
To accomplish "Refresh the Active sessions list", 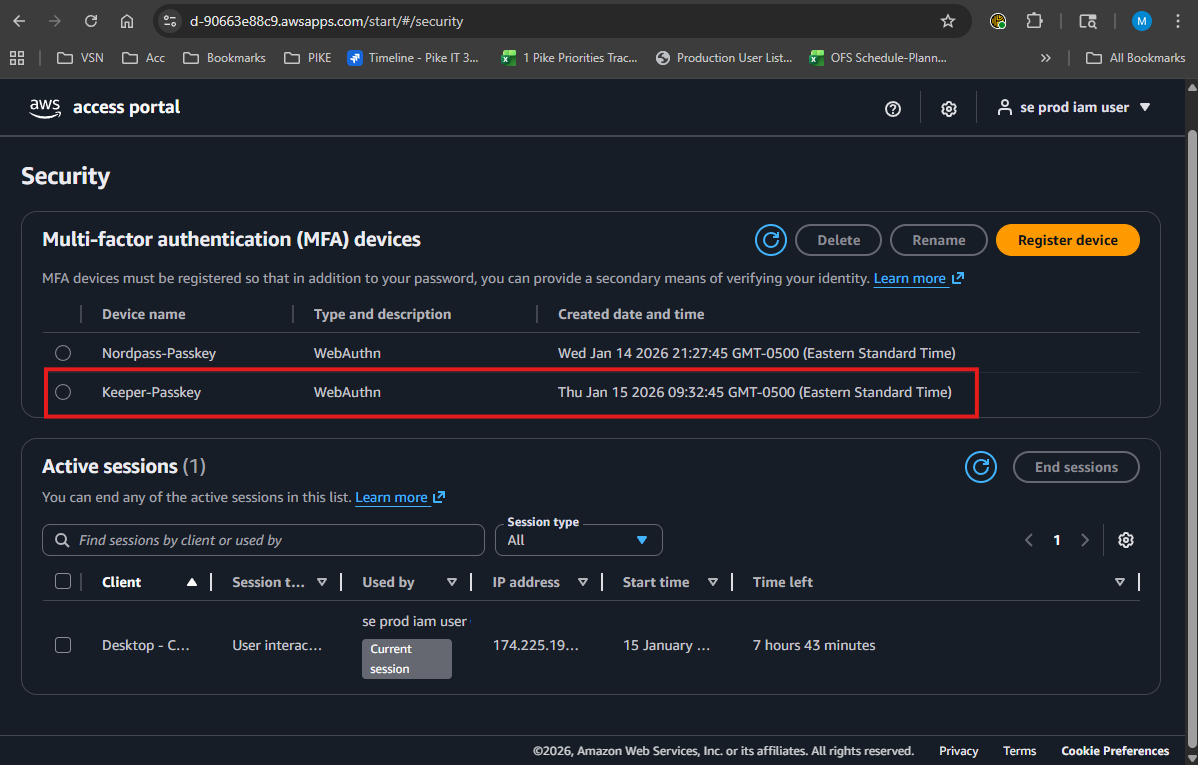I will tap(981, 467).
